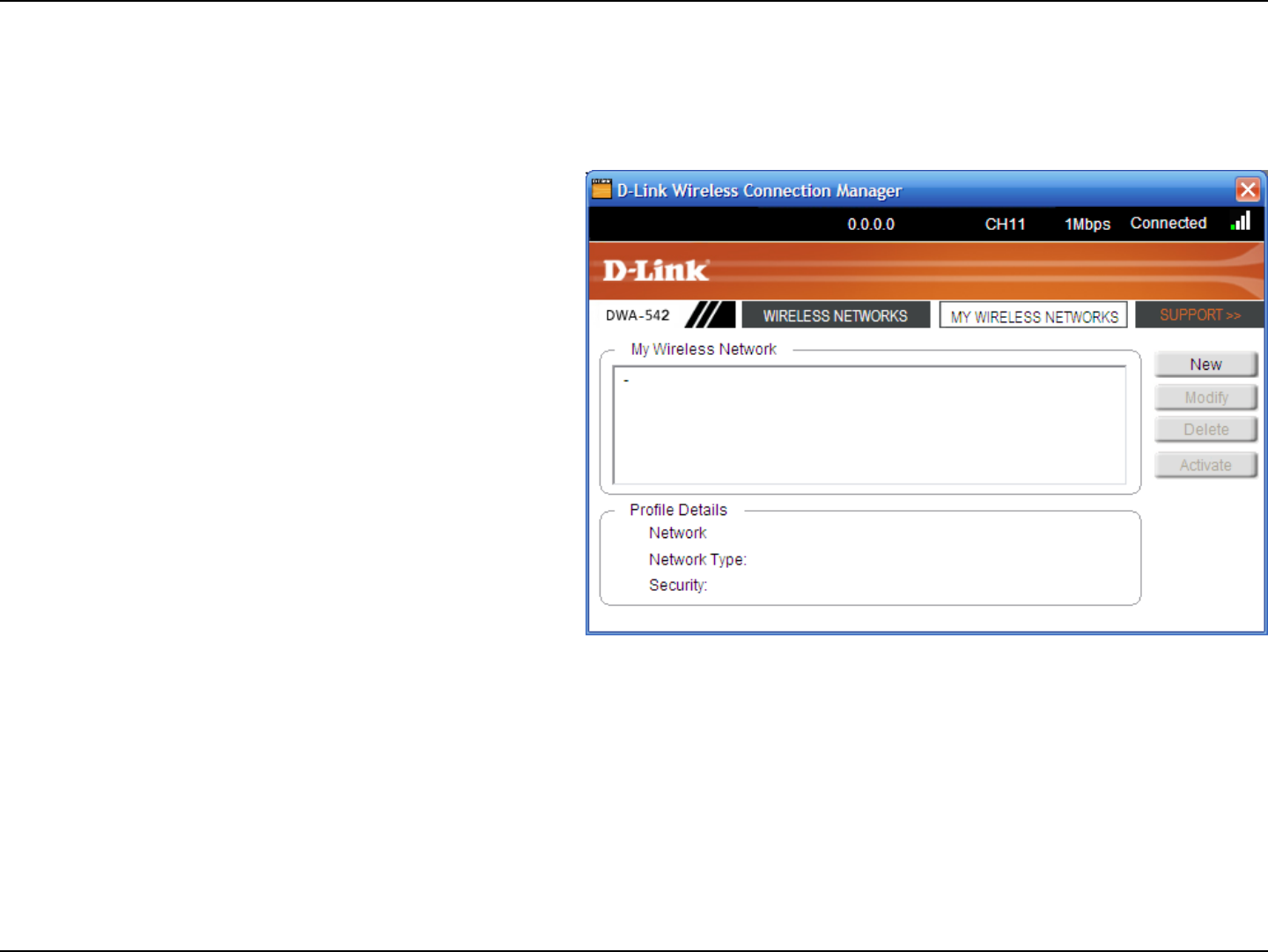Open the My Wireless Networks tab
Image resolution: width=1268 pixels, height=952 pixels.
tap(1034, 316)
